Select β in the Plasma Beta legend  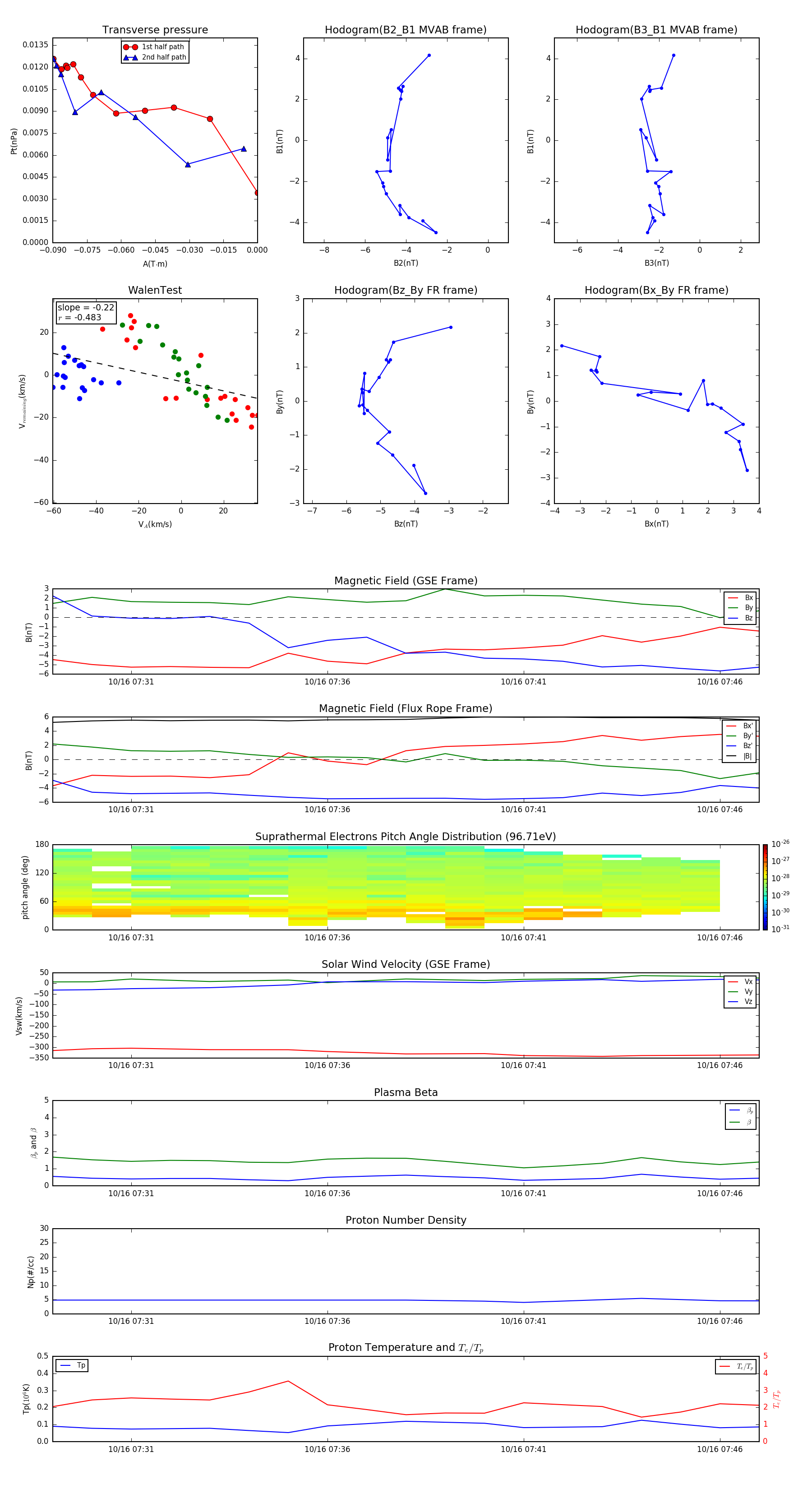741,1122
